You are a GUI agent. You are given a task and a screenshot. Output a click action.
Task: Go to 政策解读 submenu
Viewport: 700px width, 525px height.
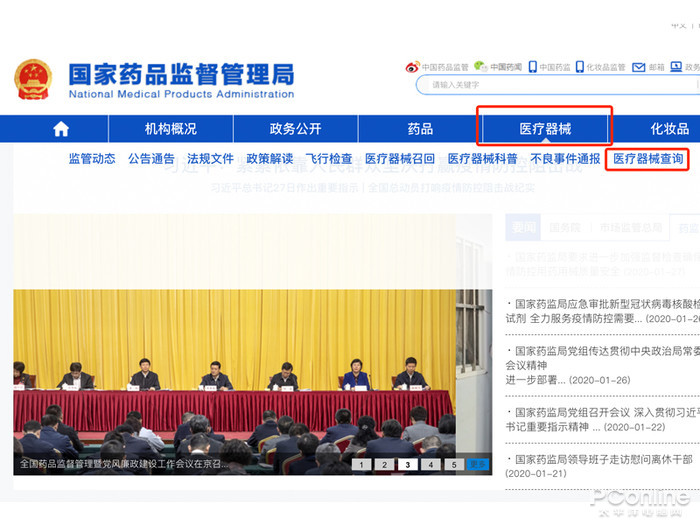pos(270,158)
